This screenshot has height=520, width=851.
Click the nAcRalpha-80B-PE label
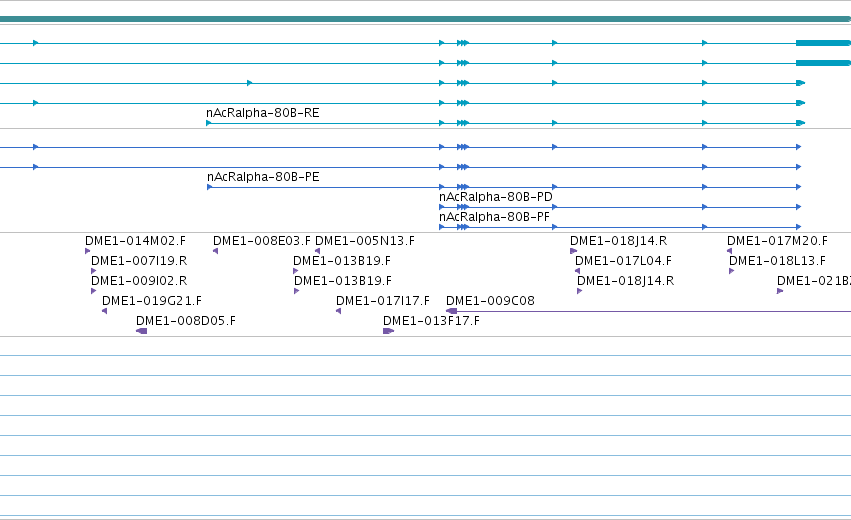point(263,177)
